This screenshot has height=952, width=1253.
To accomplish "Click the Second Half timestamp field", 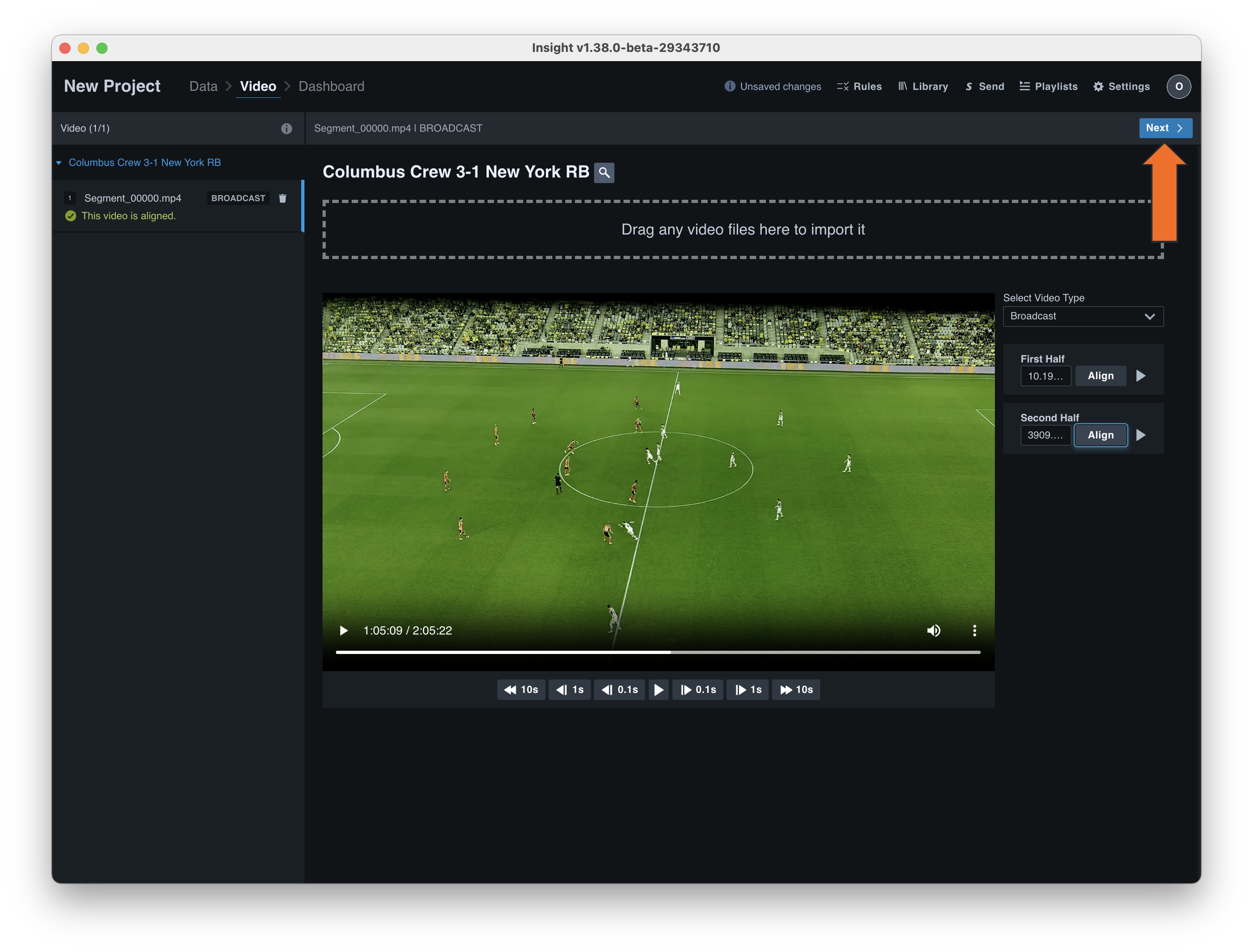I will tap(1045, 435).
